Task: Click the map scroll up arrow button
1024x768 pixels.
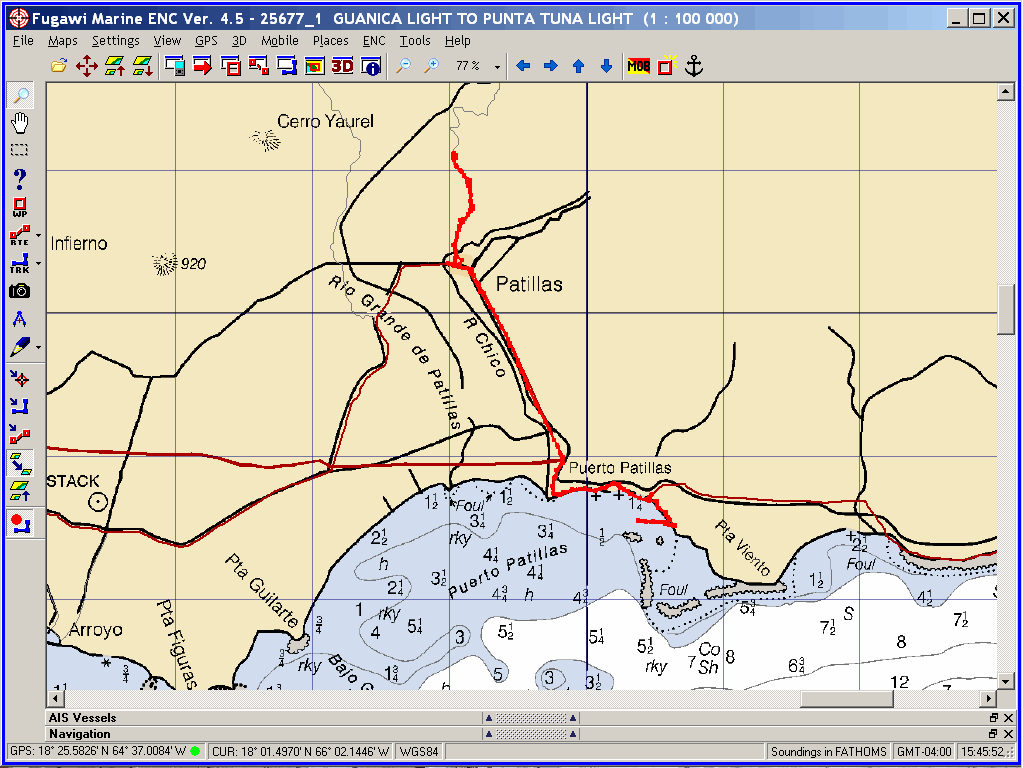Action: tap(1005, 92)
